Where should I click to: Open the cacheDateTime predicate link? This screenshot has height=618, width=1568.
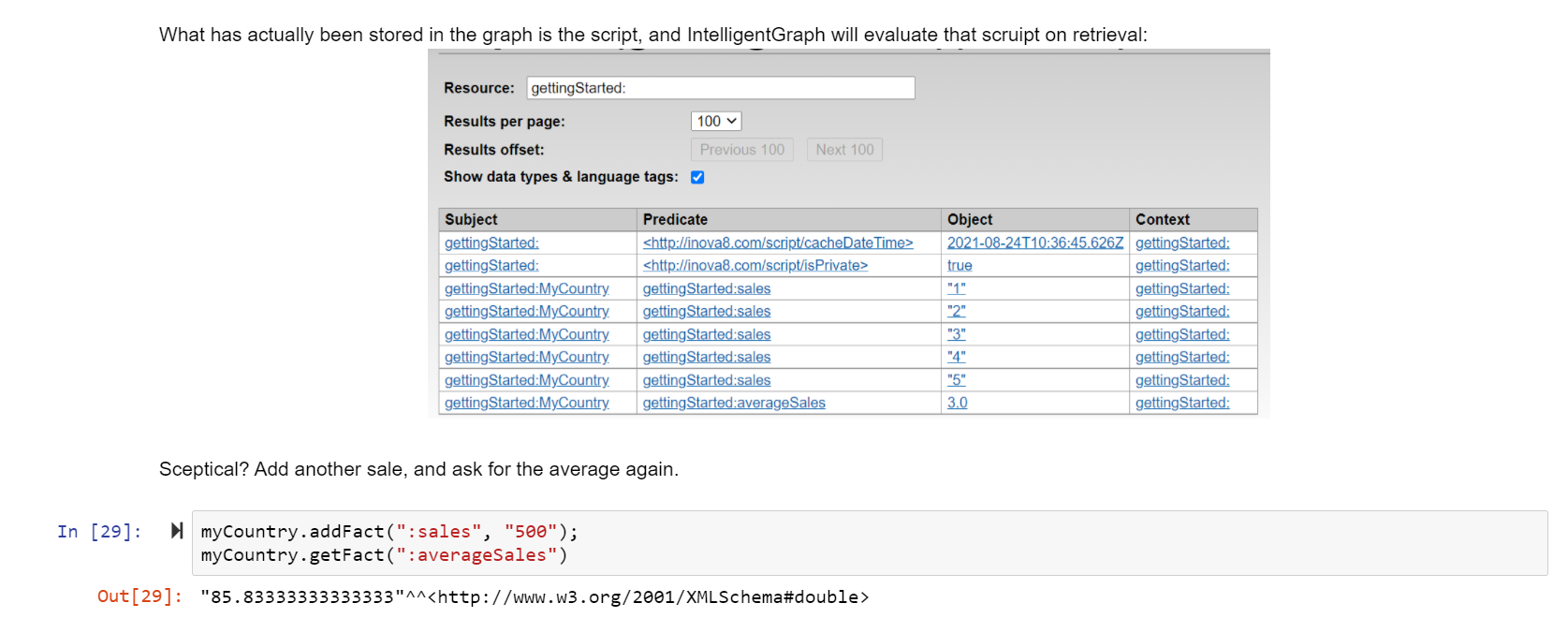(x=777, y=243)
